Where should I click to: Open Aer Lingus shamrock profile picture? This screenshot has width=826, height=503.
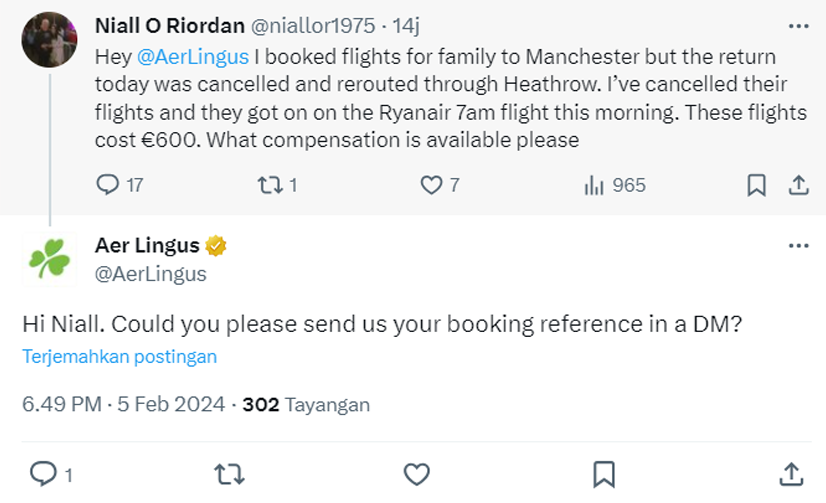coord(50,259)
